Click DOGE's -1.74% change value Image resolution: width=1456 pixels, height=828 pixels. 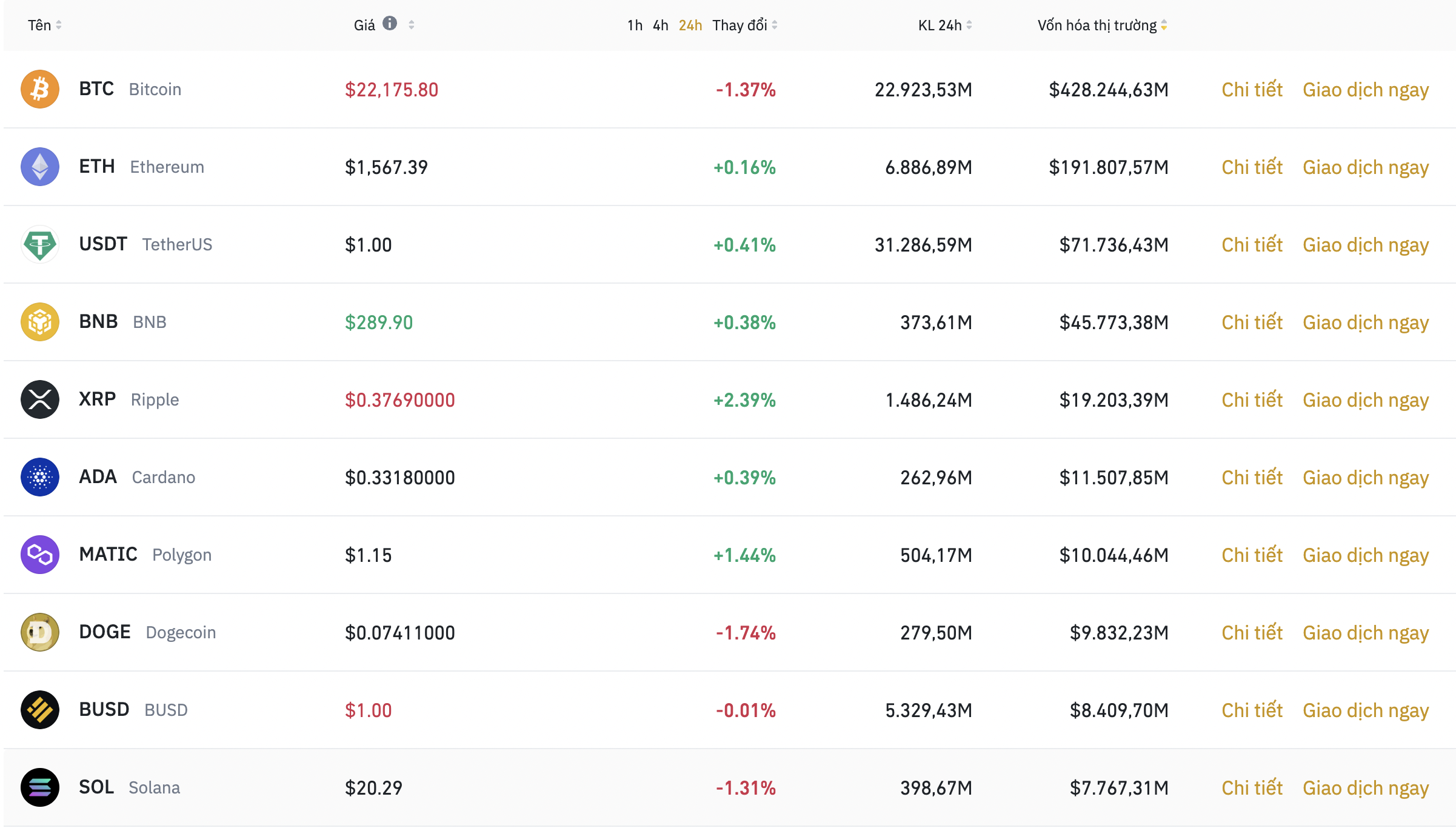746,633
